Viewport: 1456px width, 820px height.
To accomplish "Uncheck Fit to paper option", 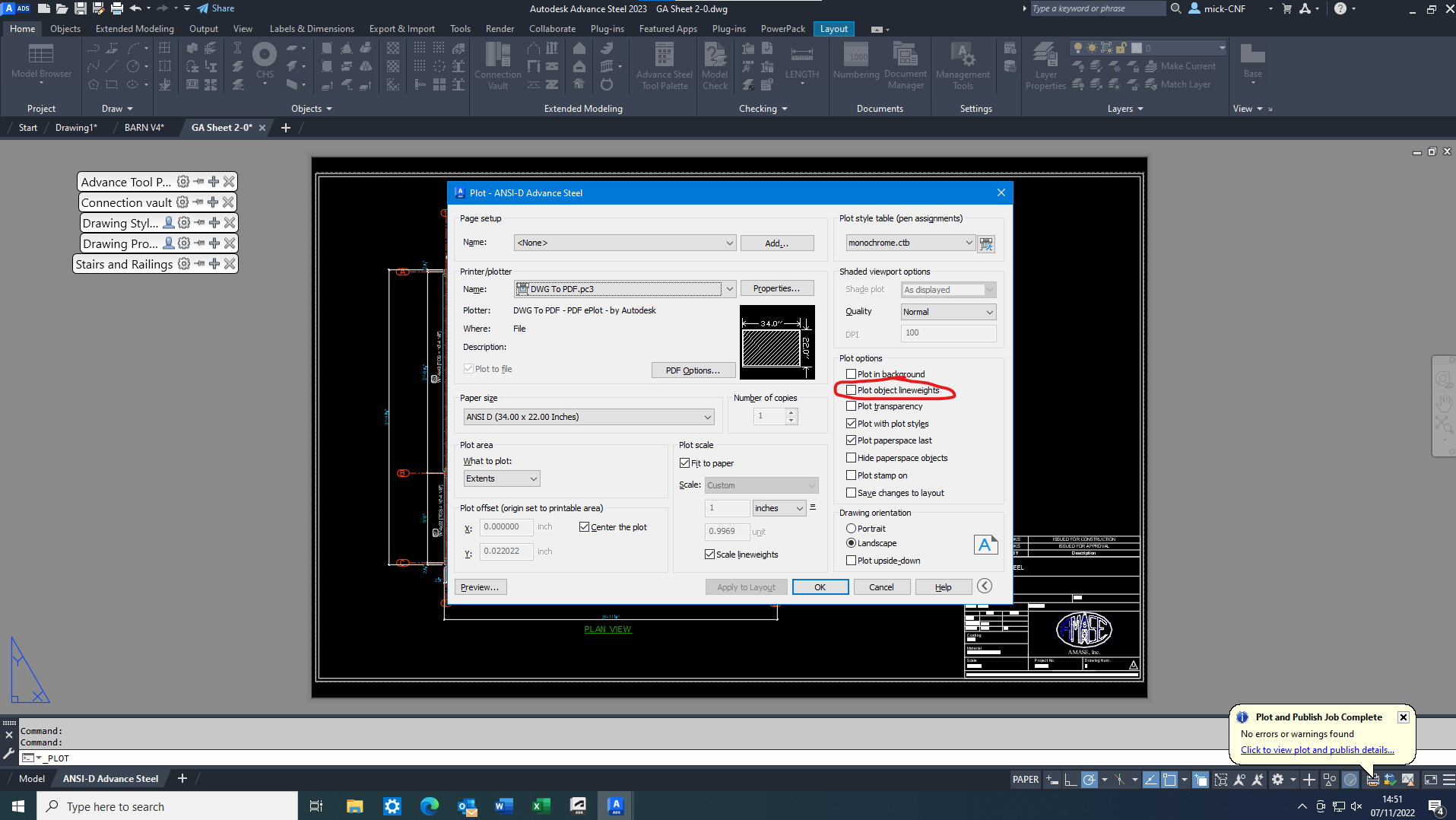I will 685,463.
